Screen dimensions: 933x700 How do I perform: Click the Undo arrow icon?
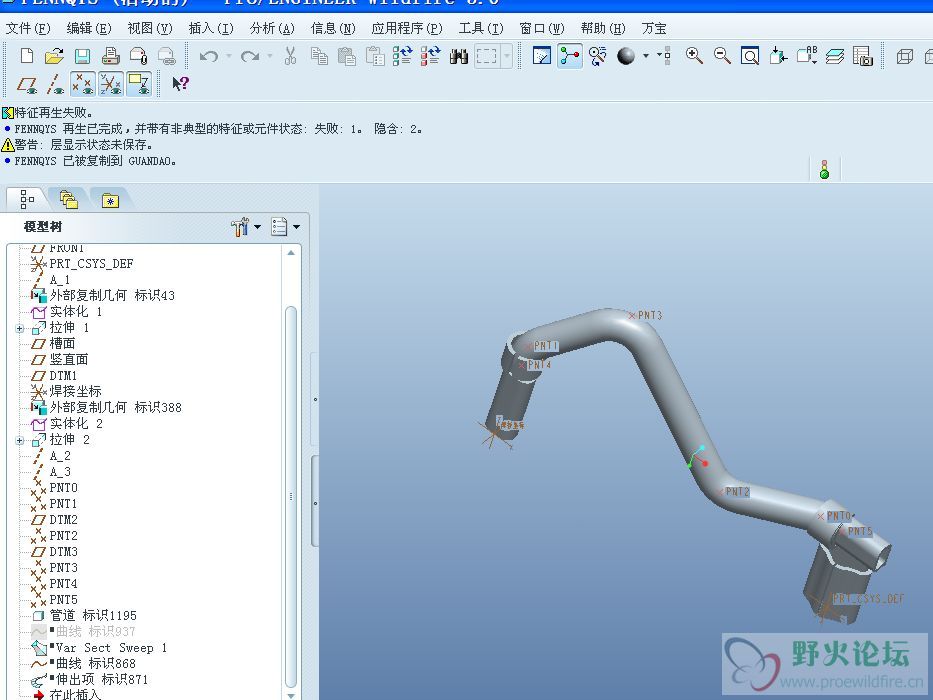click(x=208, y=56)
